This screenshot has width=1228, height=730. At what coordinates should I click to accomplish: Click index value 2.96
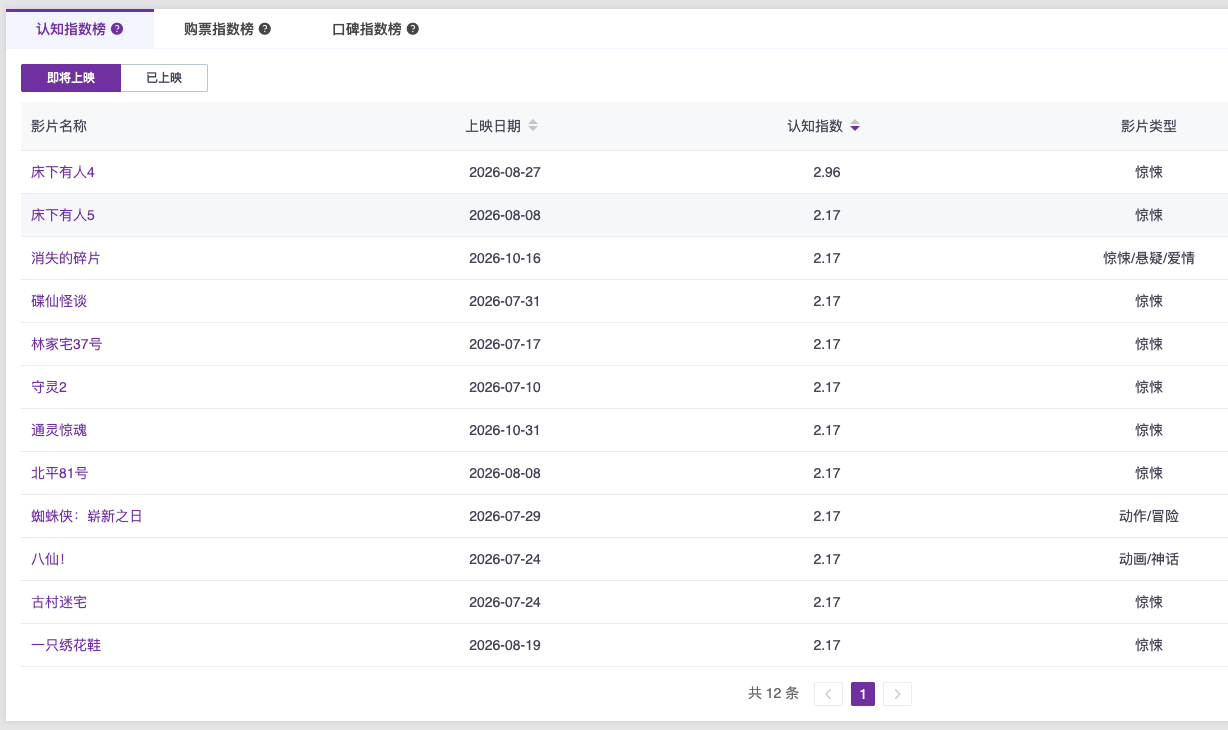coord(827,172)
